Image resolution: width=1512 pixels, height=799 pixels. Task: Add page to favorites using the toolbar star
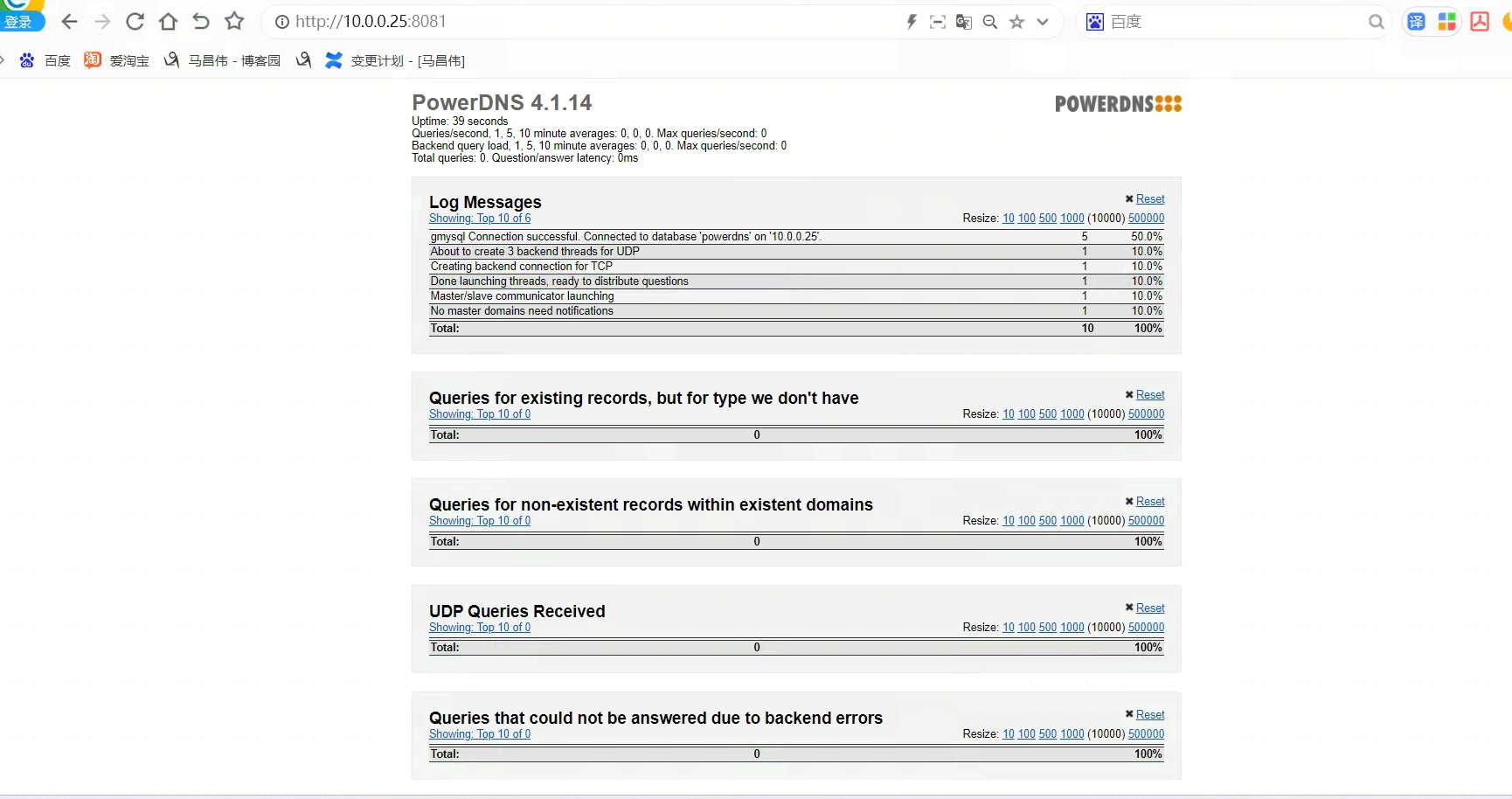click(234, 22)
